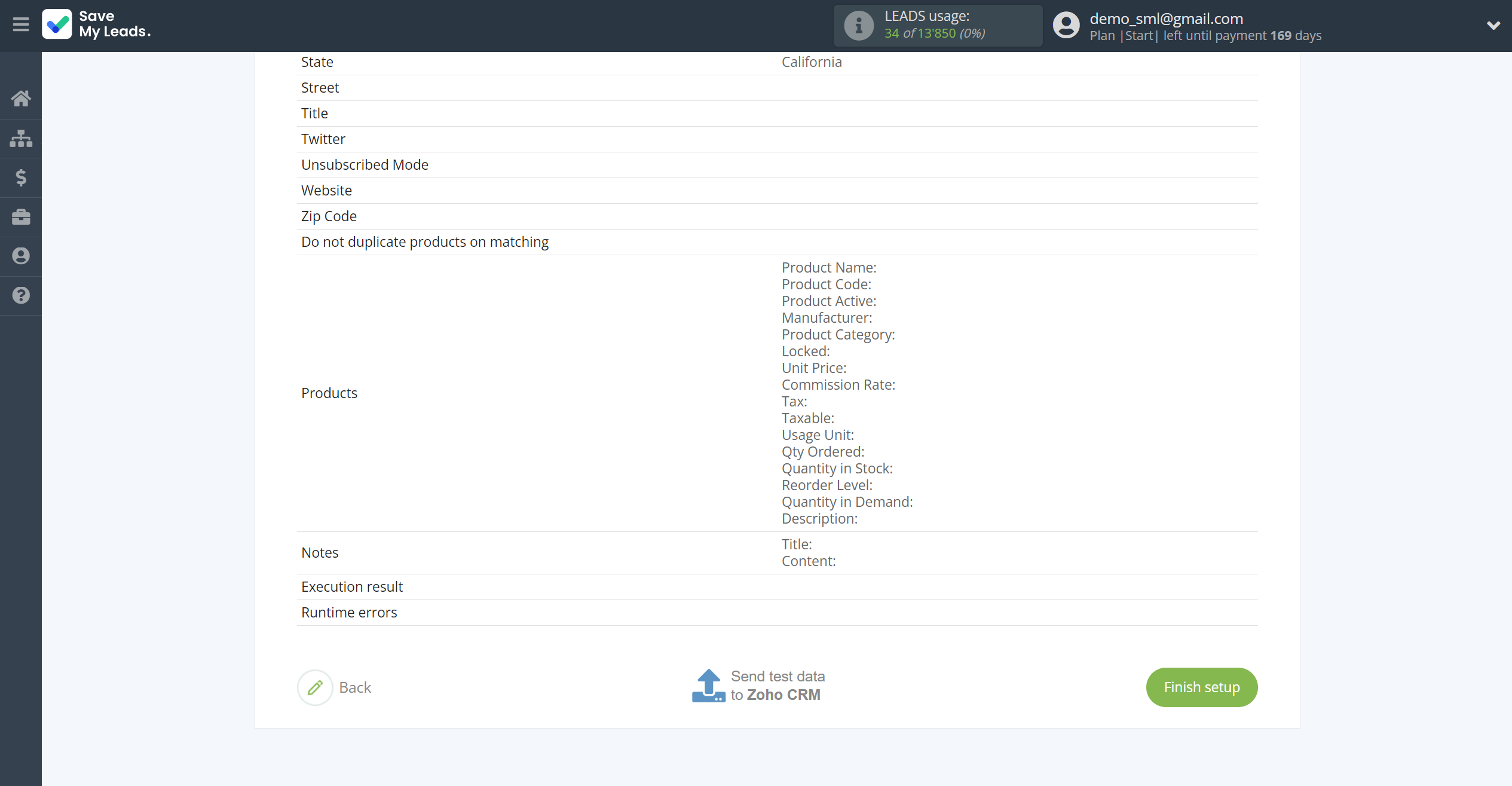Open the briefcase sidebar icon
This screenshot has width=1512, height=786.
click(21, 217)
